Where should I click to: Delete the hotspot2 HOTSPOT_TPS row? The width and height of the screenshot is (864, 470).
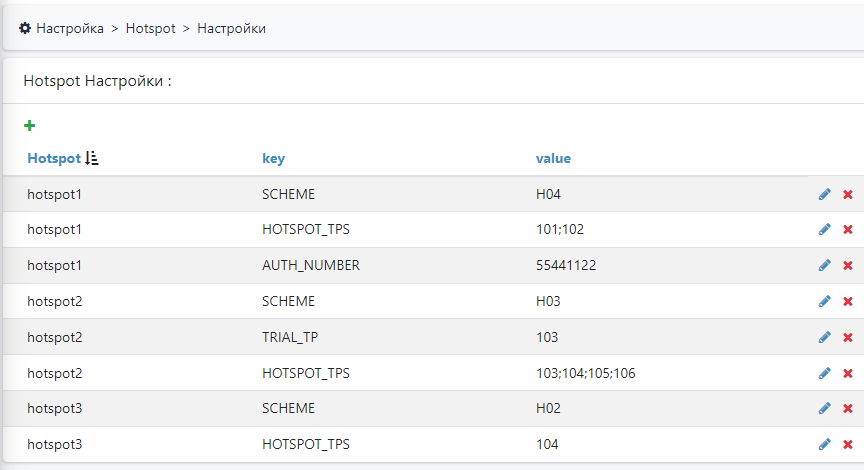(848, 373)
